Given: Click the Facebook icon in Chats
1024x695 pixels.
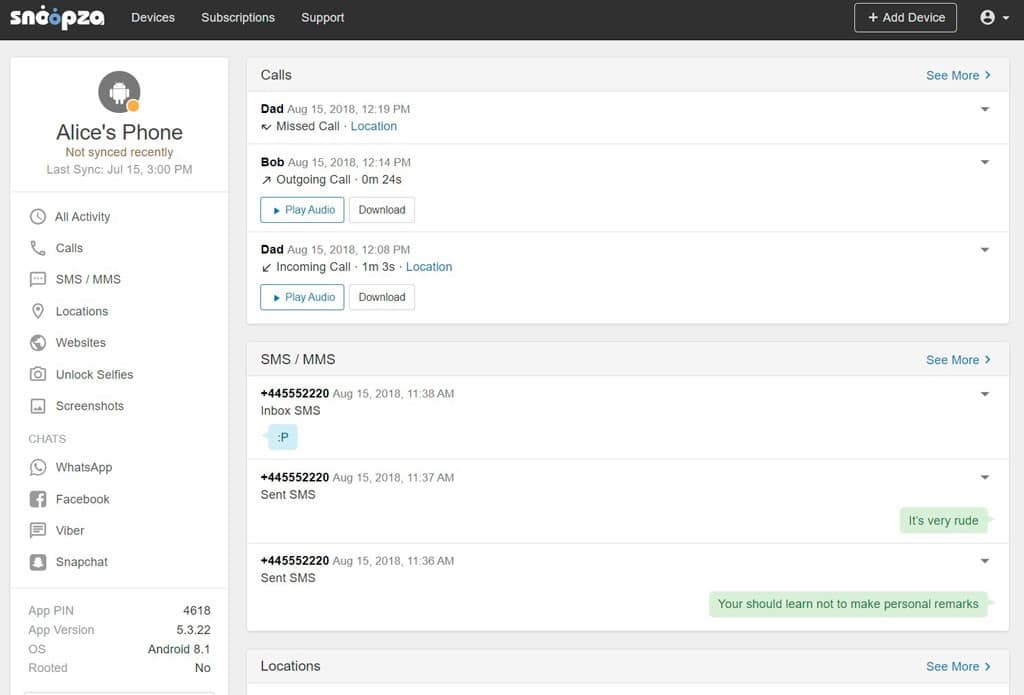Looking at the screenshot, I should click(x=38, y=499).
